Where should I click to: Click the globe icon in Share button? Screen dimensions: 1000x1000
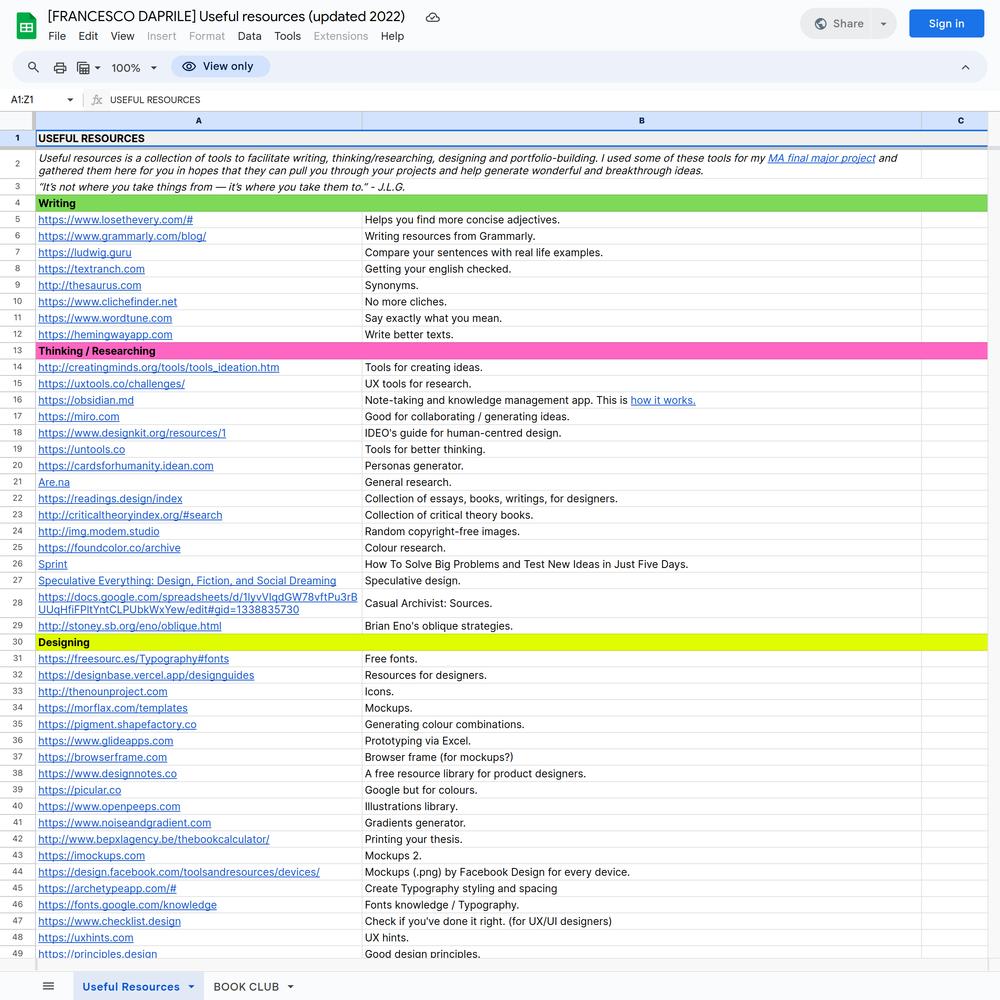(x=821, y=24)
